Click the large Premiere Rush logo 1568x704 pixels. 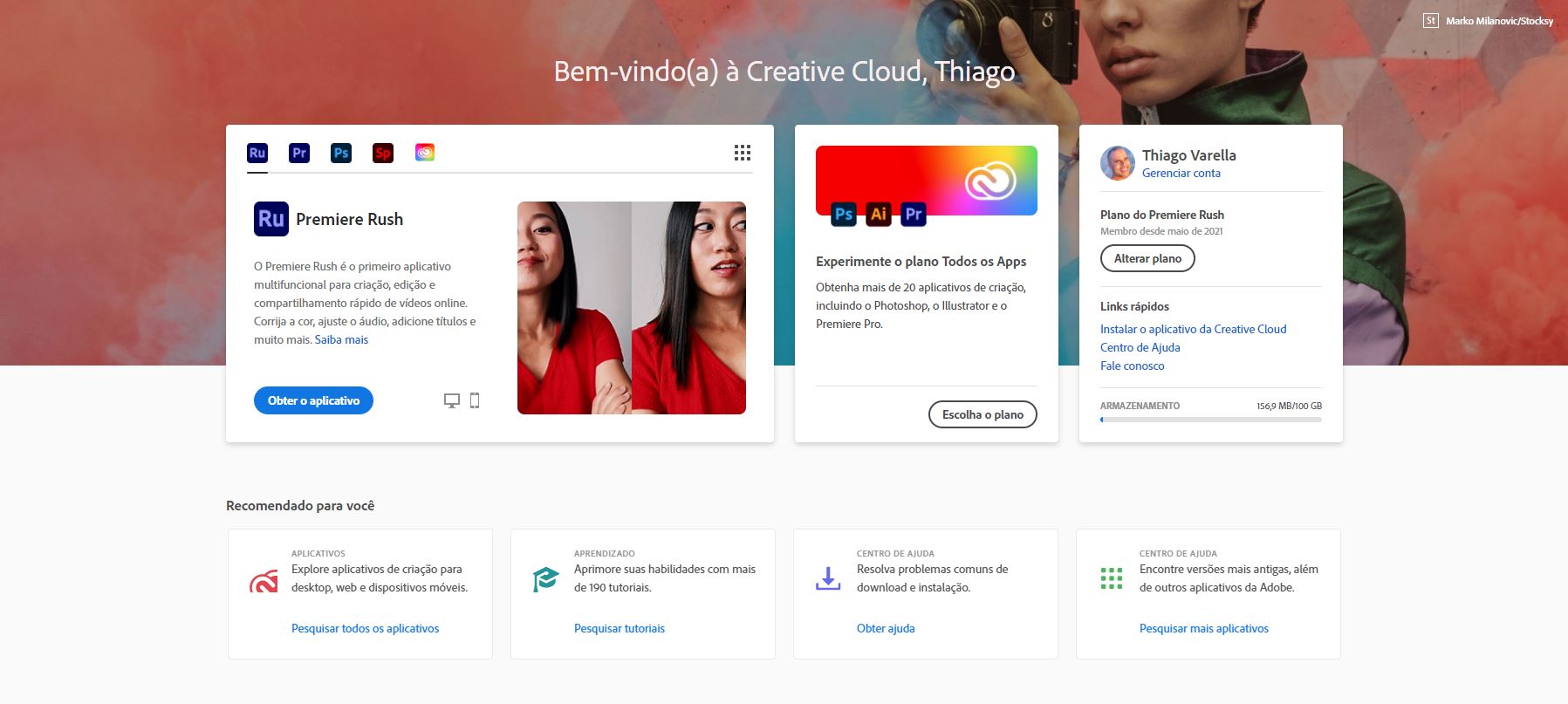coord(271,219)
